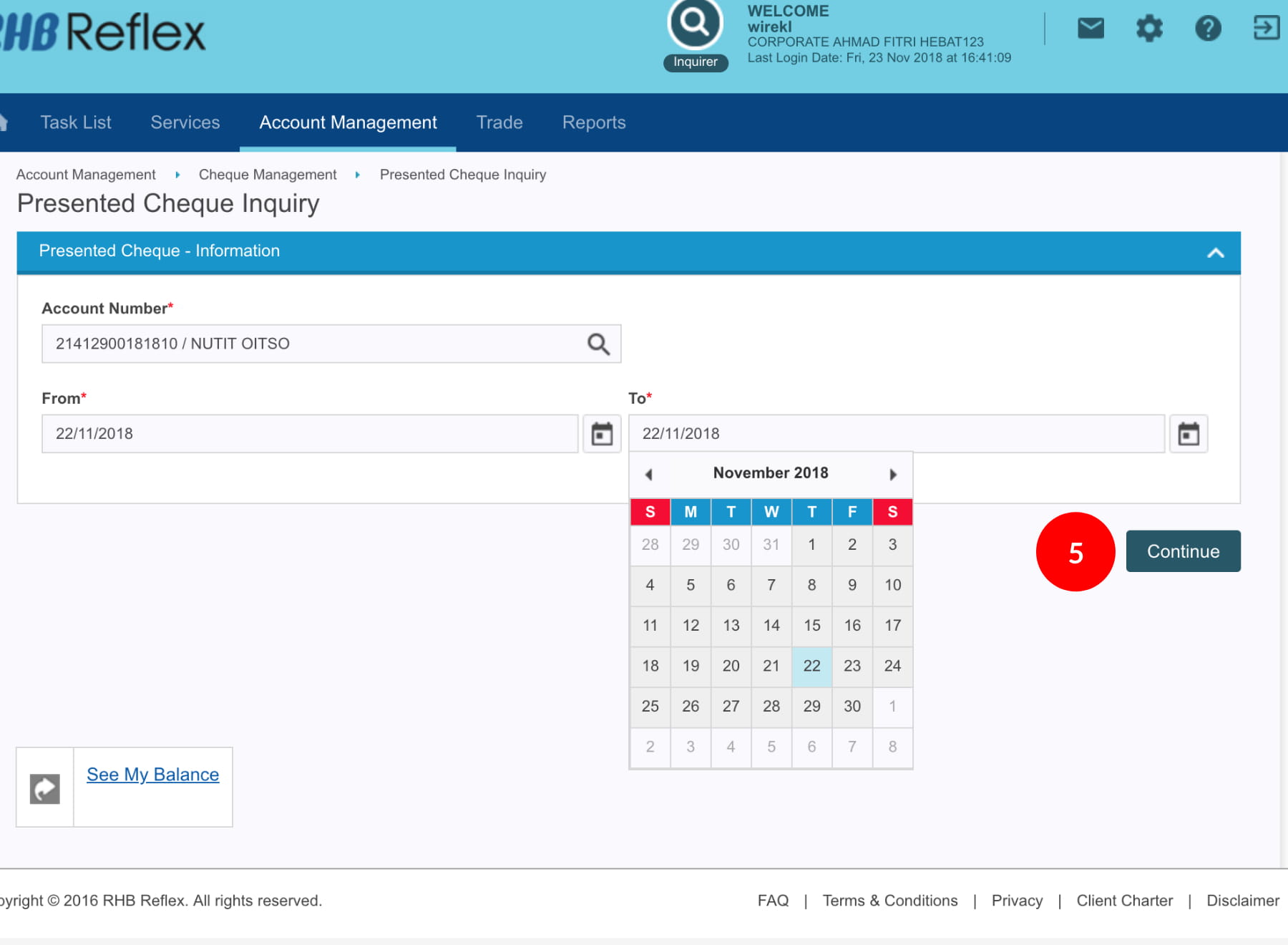Go to next month in calendar
Viewport: 1288px width, 945px height.
coord(892,474)
